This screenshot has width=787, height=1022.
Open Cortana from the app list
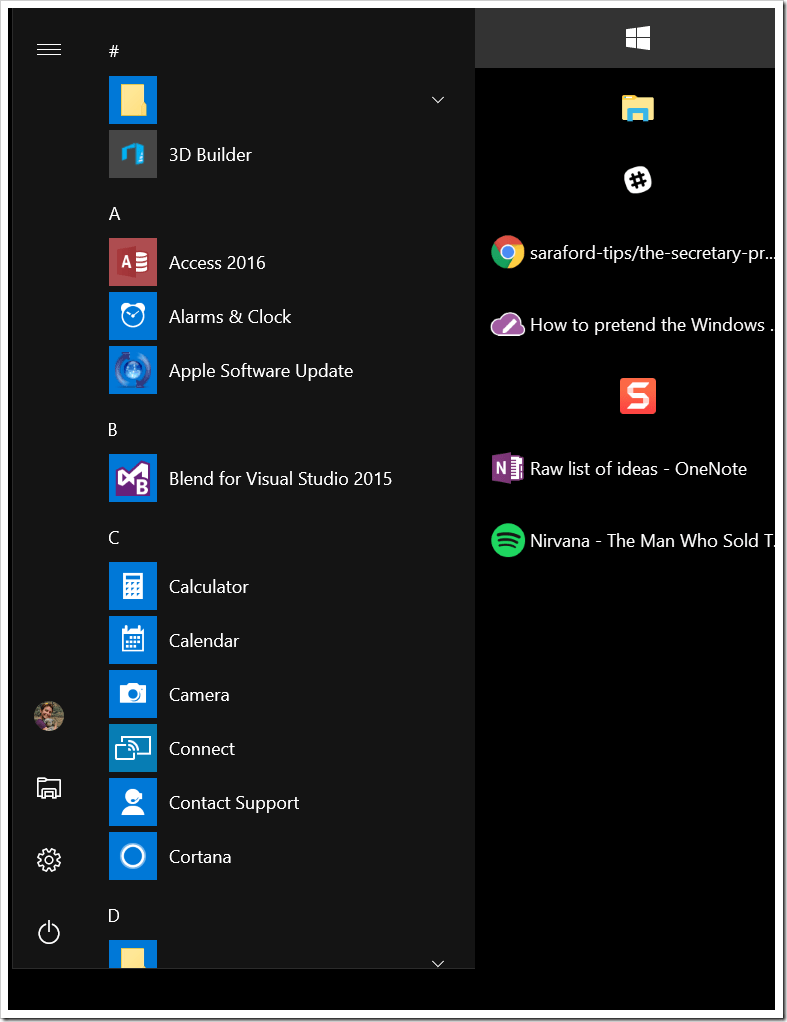(x=200, y=856)
